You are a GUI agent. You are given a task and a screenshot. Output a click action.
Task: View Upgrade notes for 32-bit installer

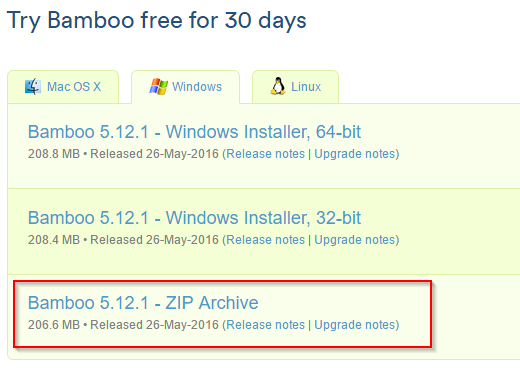coord(355,240)
